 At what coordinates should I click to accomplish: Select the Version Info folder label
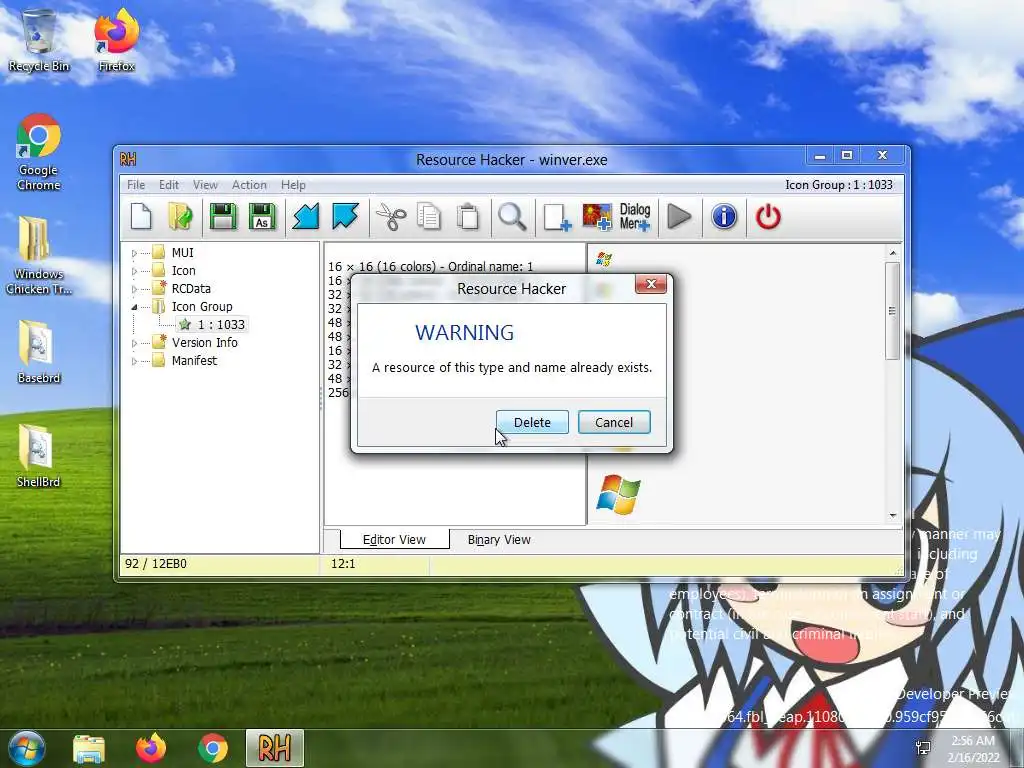204,342
